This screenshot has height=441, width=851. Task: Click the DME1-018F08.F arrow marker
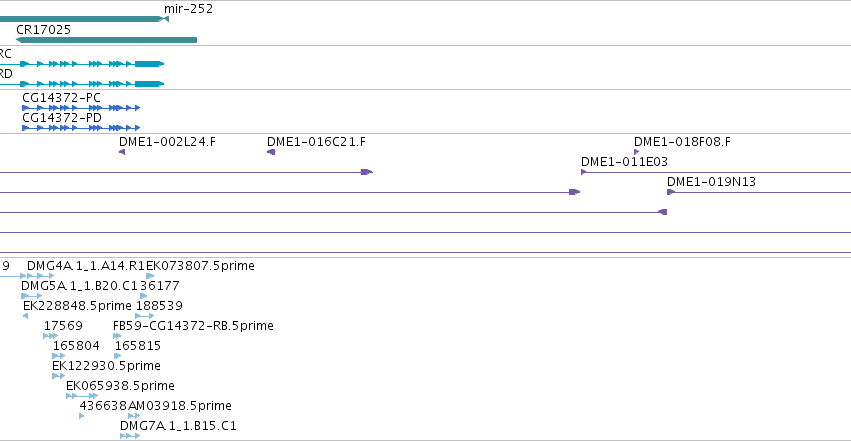637,152
